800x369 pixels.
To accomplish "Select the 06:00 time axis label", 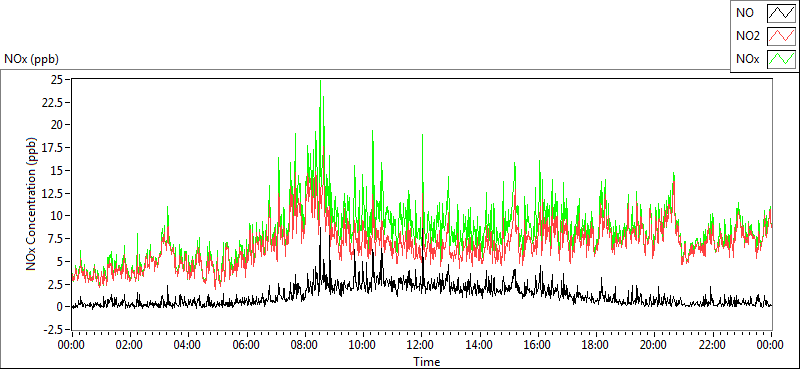I will pos(246,345).
